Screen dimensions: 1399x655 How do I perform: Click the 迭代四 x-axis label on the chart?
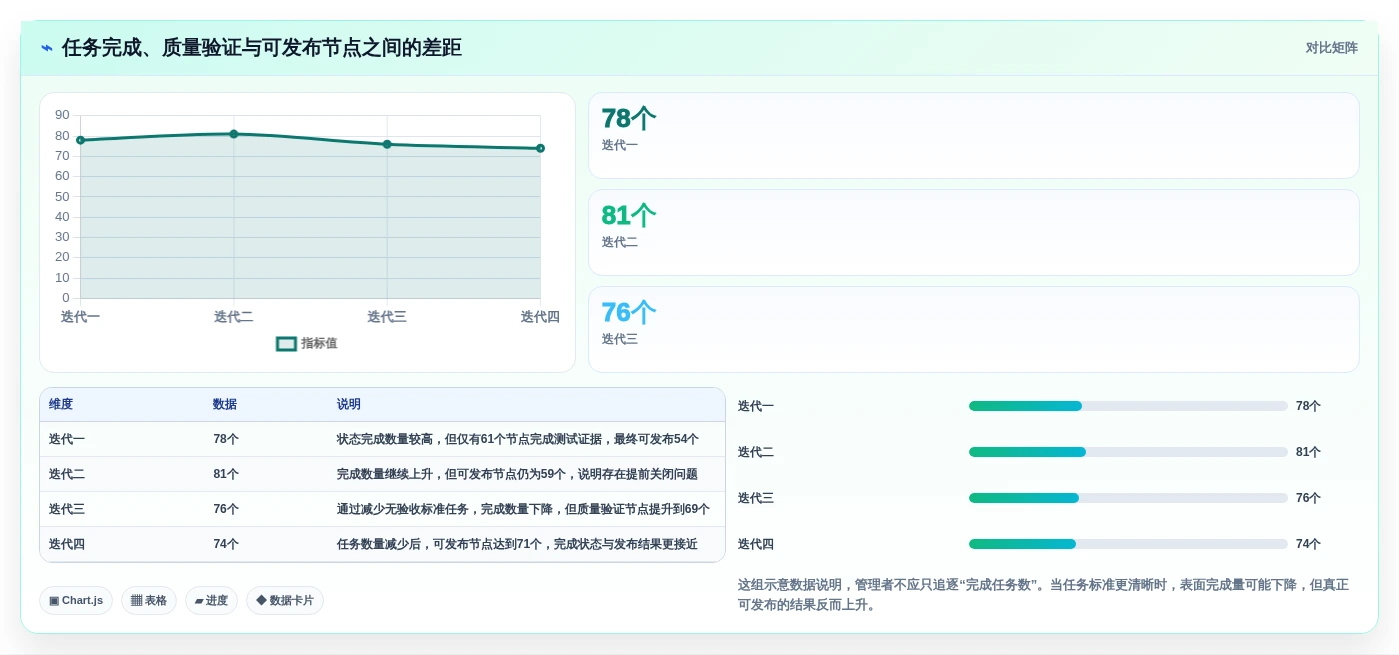tap(540, 317)
